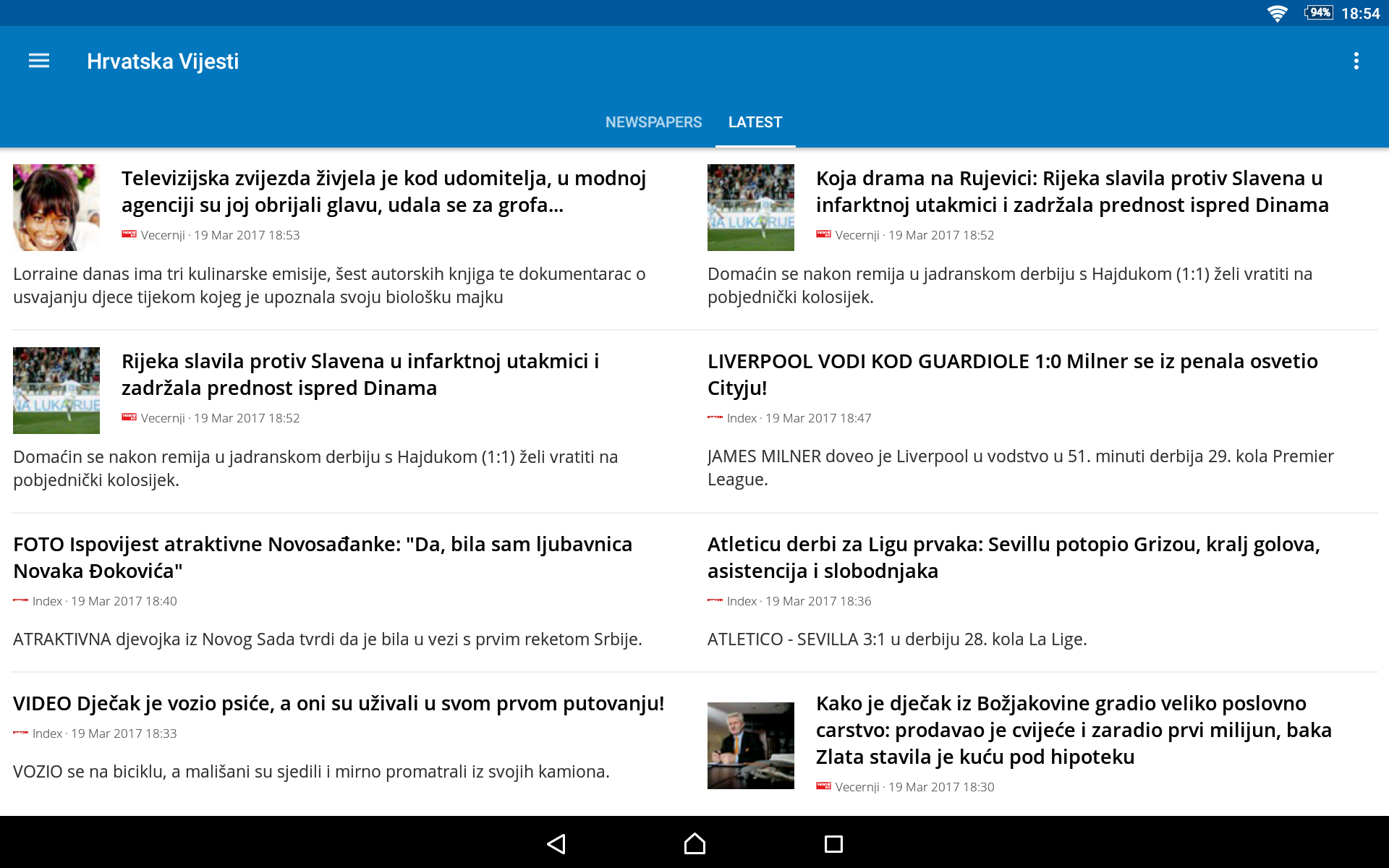1389x868 pixels.
Task: Open Atleticu derbi za Ligu prvaka article
Action: [x=1014, y=557]
